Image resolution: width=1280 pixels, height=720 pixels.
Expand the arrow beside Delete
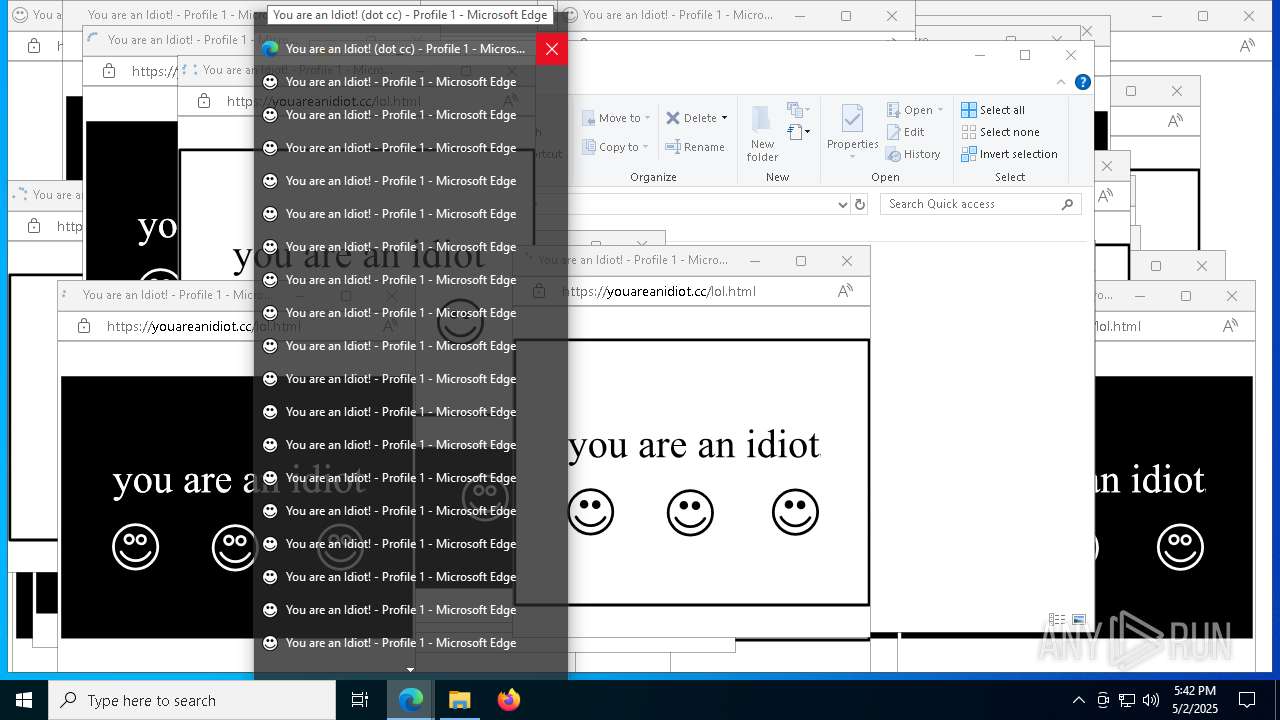coord(724,118)
